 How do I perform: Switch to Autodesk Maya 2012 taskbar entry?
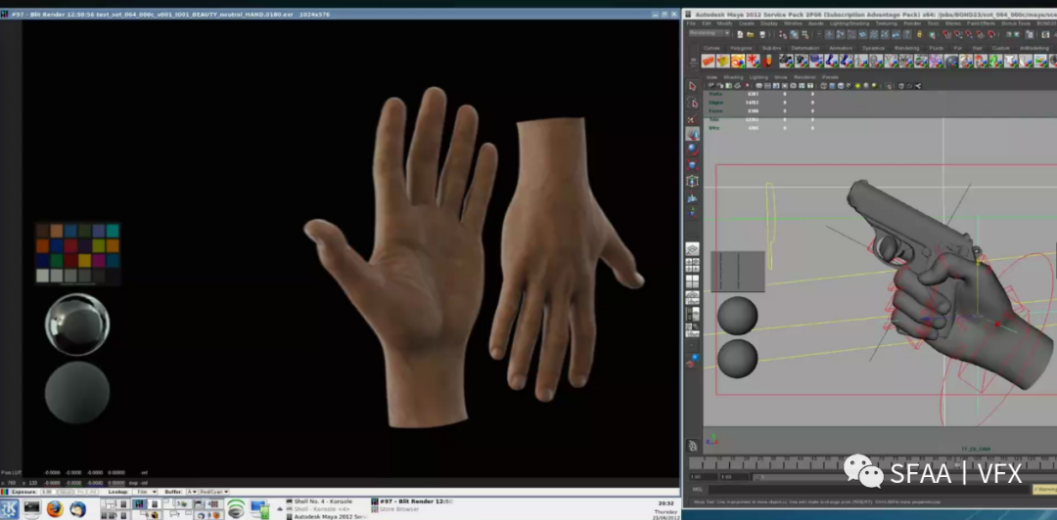(325, 515)
